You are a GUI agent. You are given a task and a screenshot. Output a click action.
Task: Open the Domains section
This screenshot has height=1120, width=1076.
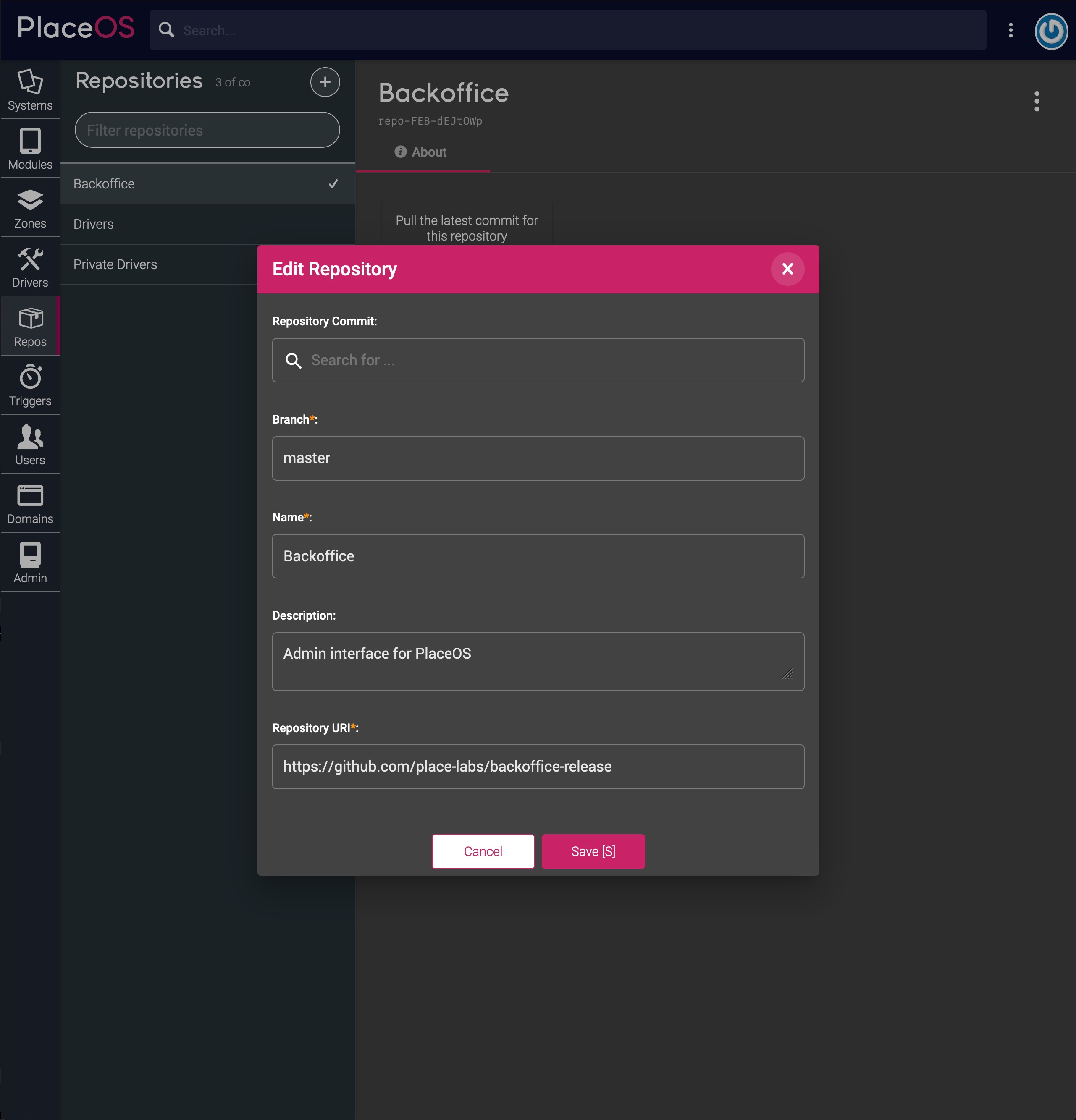(x=30, y=504)
